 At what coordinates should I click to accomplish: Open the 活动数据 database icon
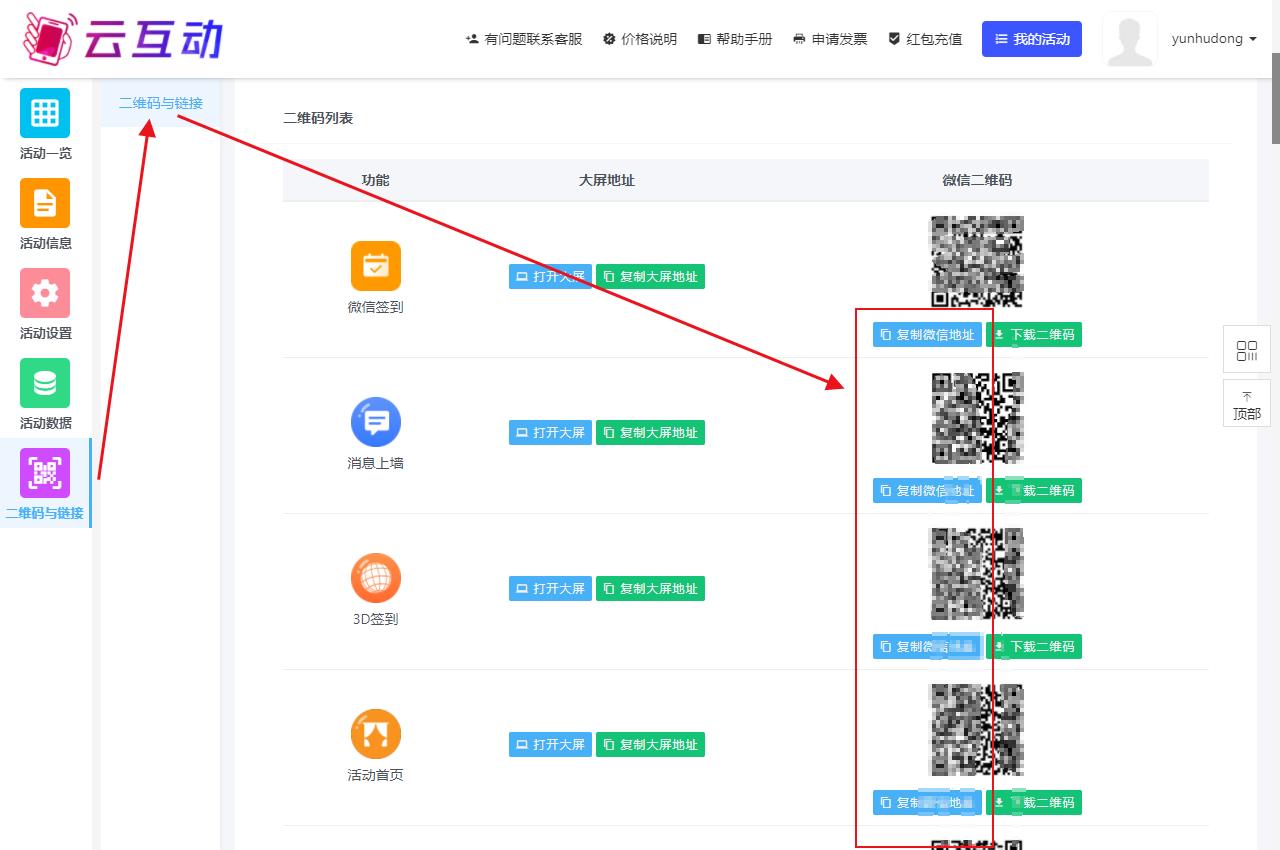click(x=45, y=383)
